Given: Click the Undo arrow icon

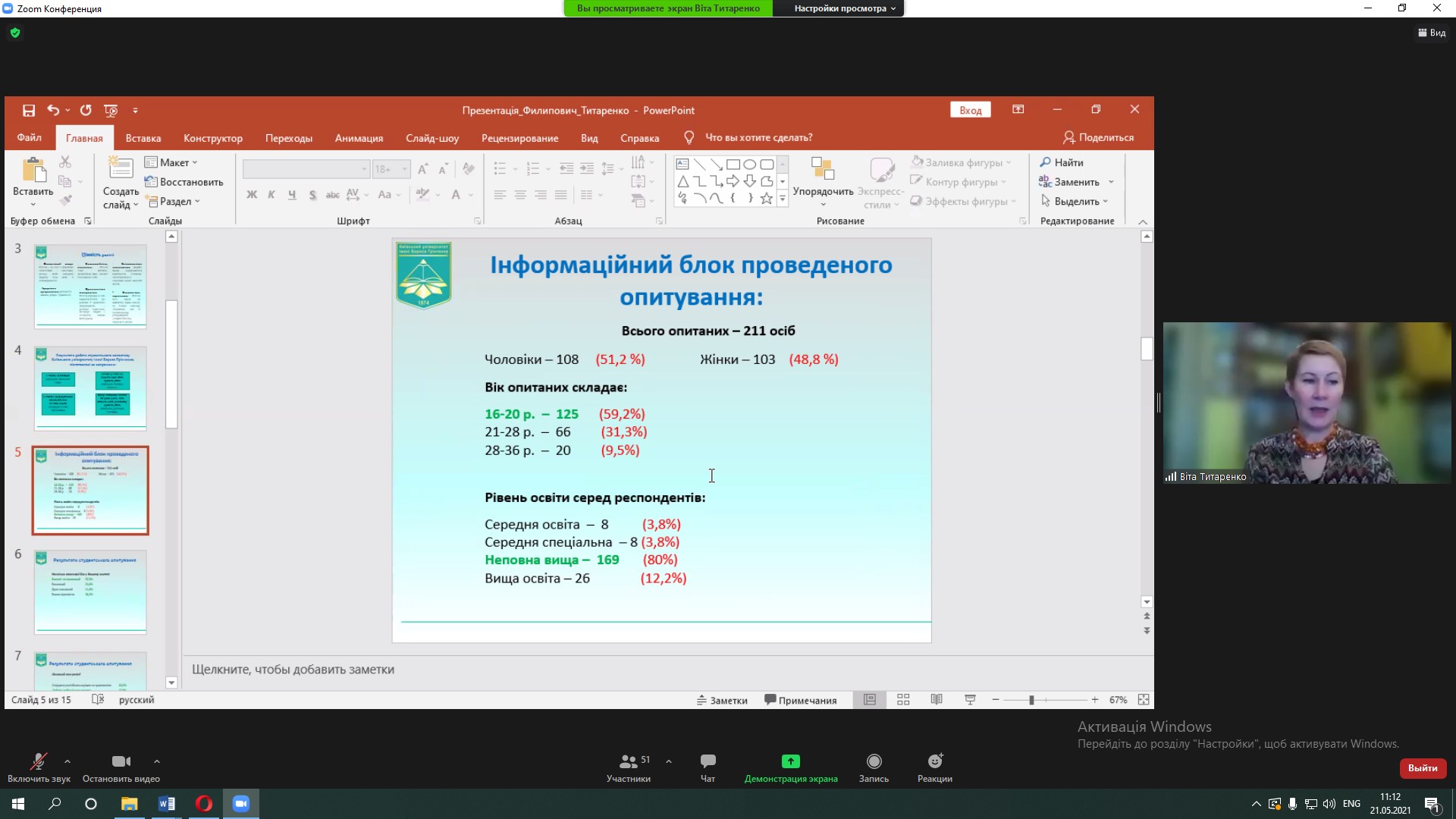Looking at the screenshot, I should pyautogui.click(x=52, y=111).
